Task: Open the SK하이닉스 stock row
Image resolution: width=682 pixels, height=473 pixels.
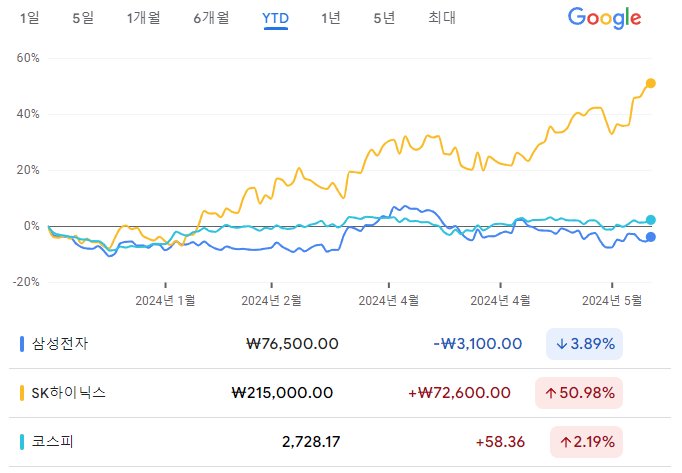Action: tap(340, 393)
